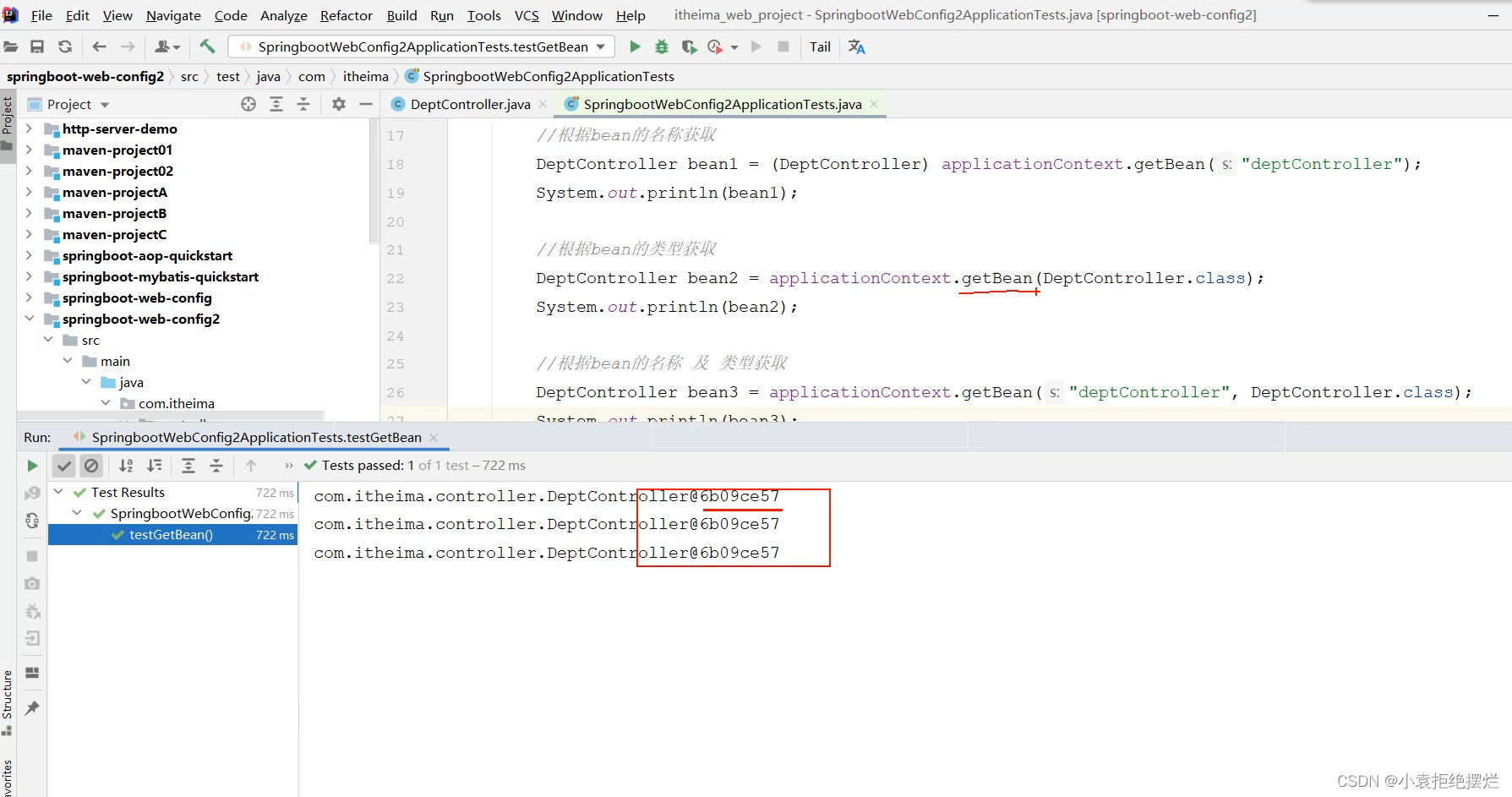
Task: Pin the Run tab with pushpin icon
Action: 32,708
